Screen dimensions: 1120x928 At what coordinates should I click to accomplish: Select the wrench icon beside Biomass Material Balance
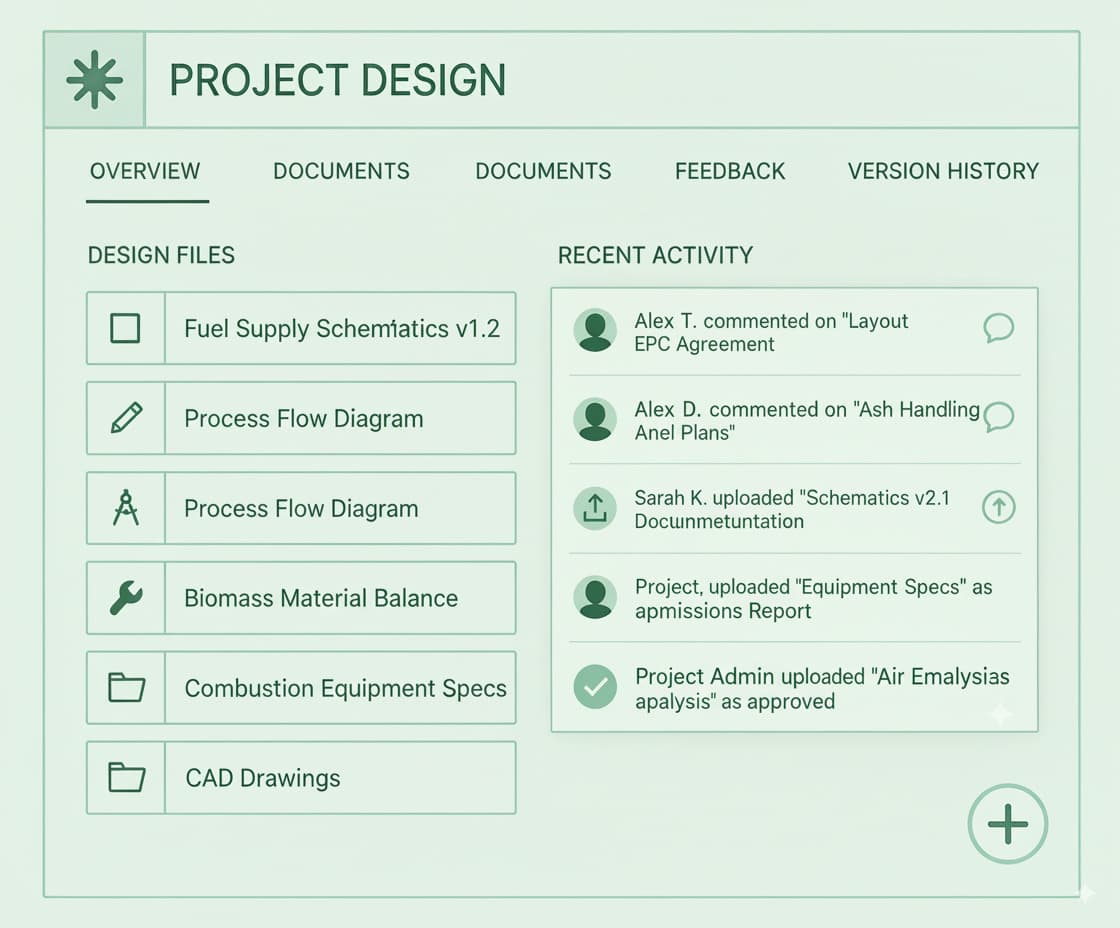click(x=125, y=598)
